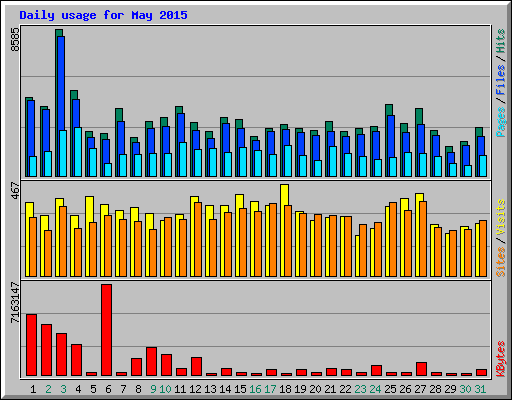Click the red KBytes bar for day 12

(197, 367)
